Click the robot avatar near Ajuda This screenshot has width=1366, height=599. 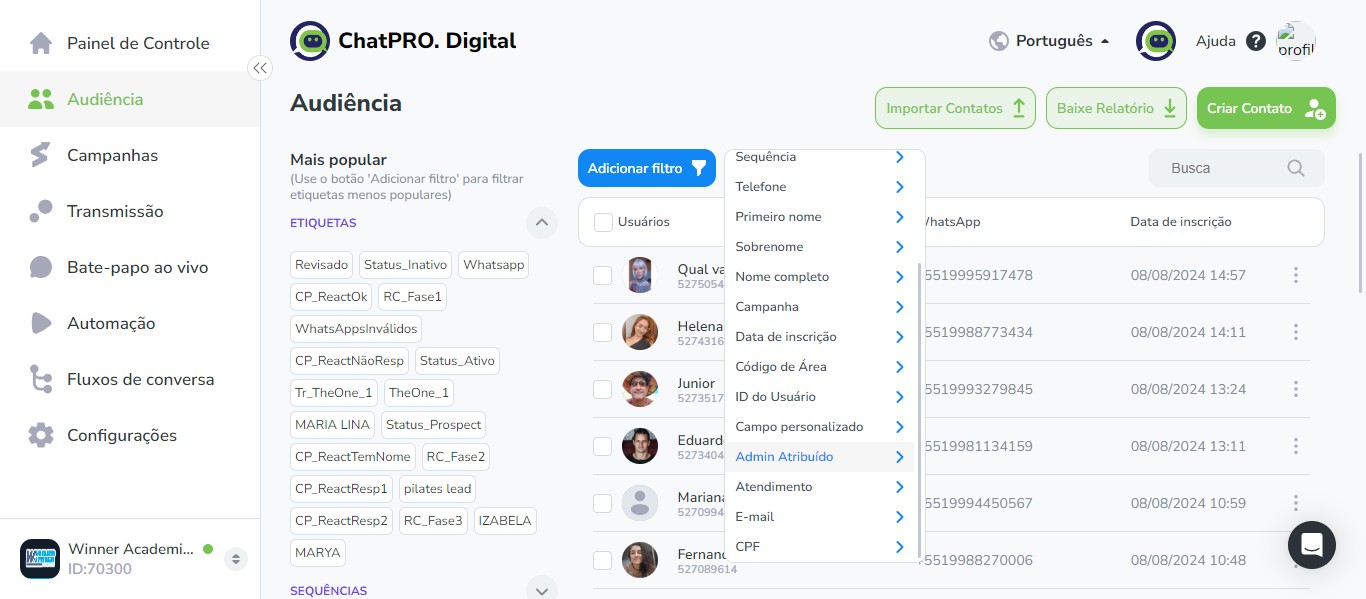1156,41
